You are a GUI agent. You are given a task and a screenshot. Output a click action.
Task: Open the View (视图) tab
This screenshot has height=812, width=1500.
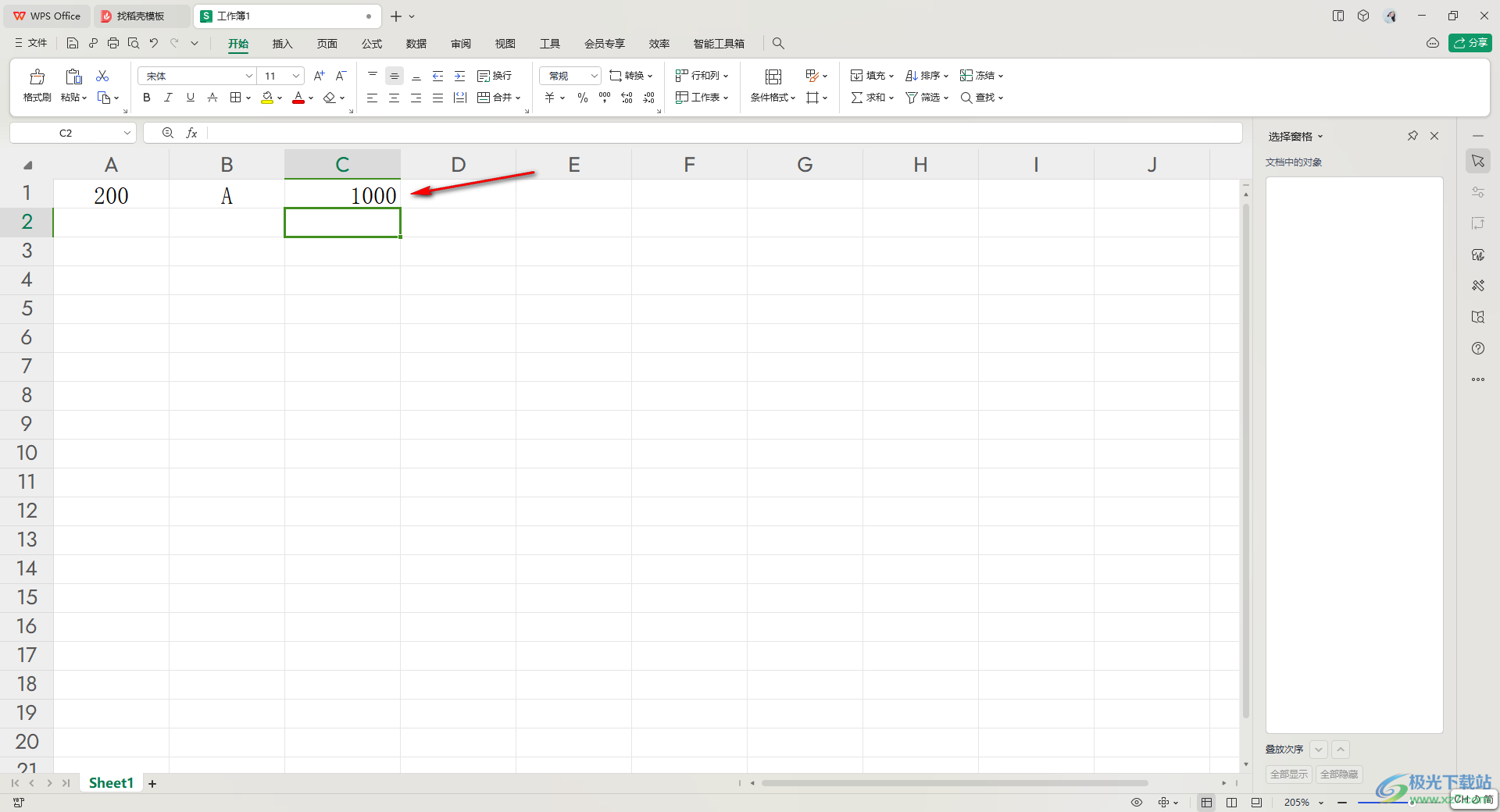point(505,44)
